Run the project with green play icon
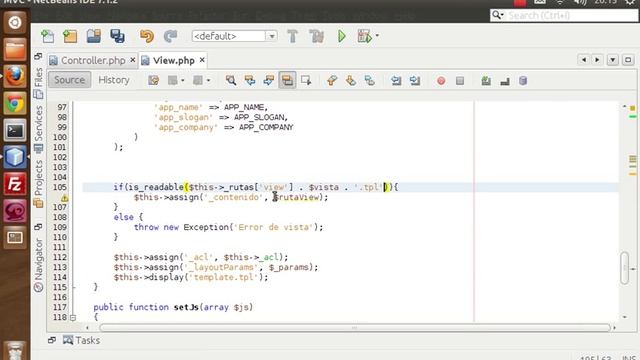Screen dimensions: 640x360 pos(342,36)
